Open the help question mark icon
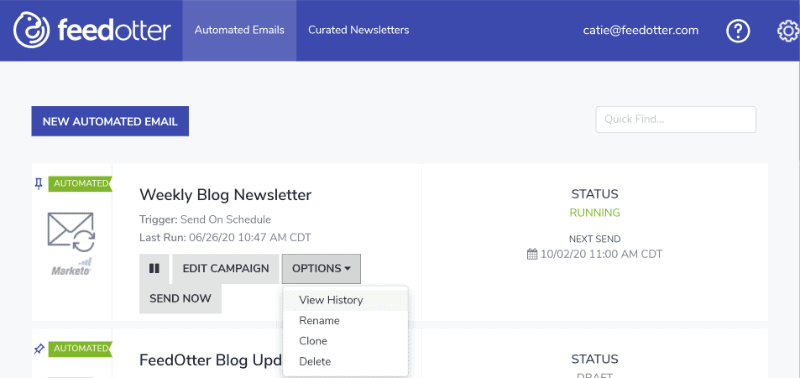 tap(738, 31)
